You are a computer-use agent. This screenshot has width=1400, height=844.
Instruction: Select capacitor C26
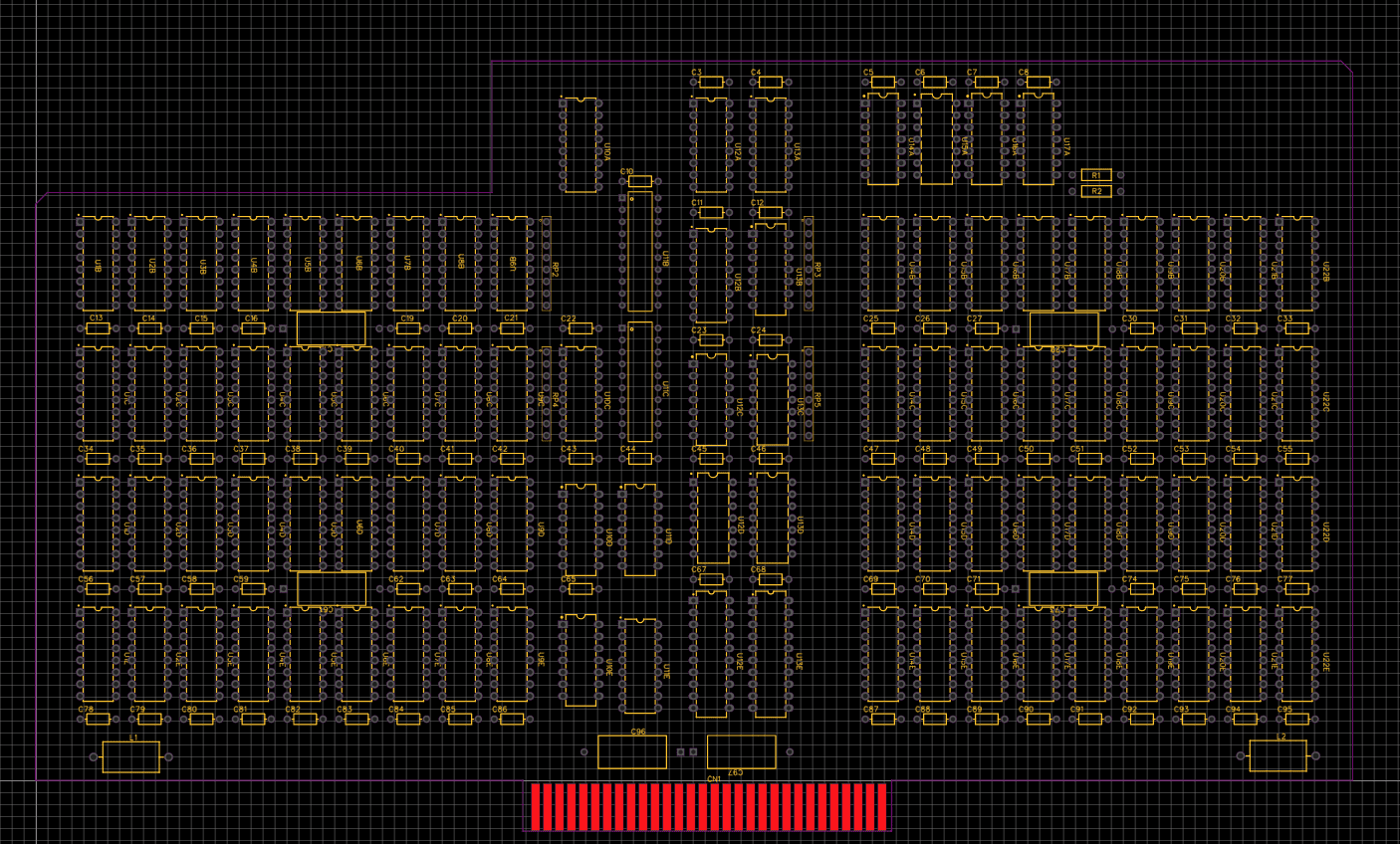[x=935, y=328]
